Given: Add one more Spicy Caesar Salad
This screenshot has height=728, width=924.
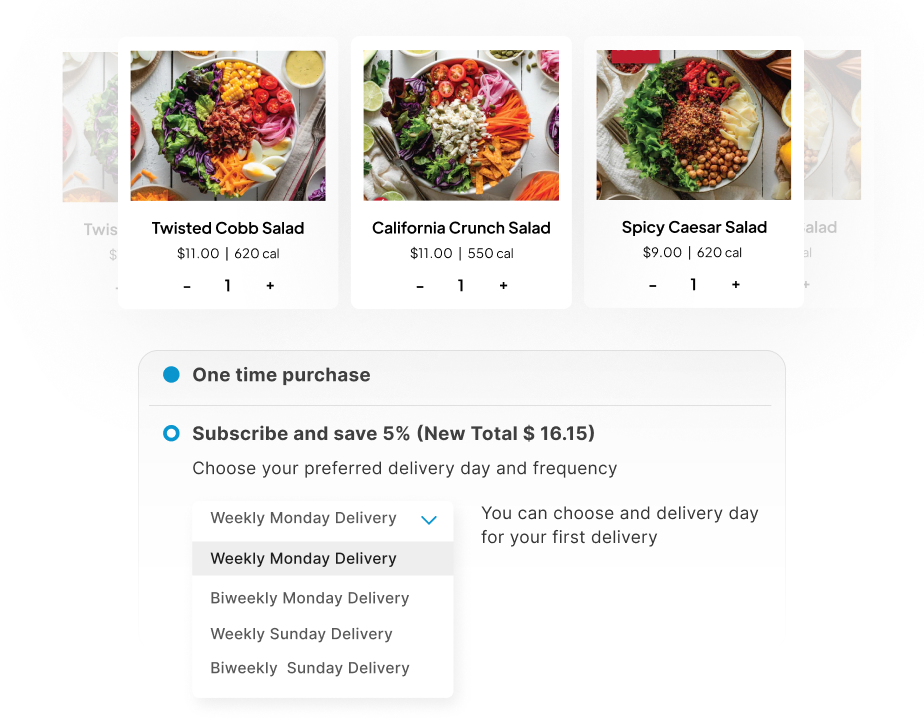Looking at the screenshot, I should 736,285.
